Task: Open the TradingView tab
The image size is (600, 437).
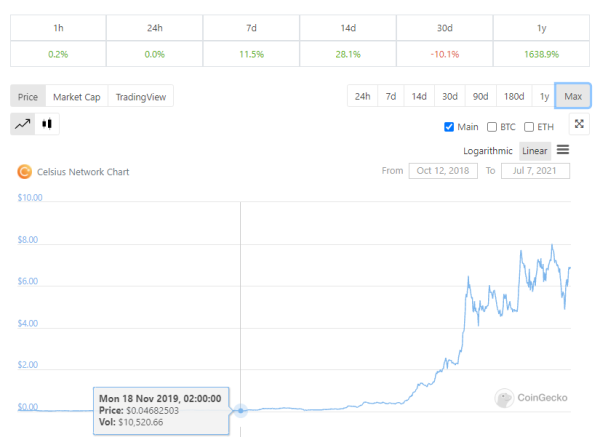Action: [x=141, y=97]
